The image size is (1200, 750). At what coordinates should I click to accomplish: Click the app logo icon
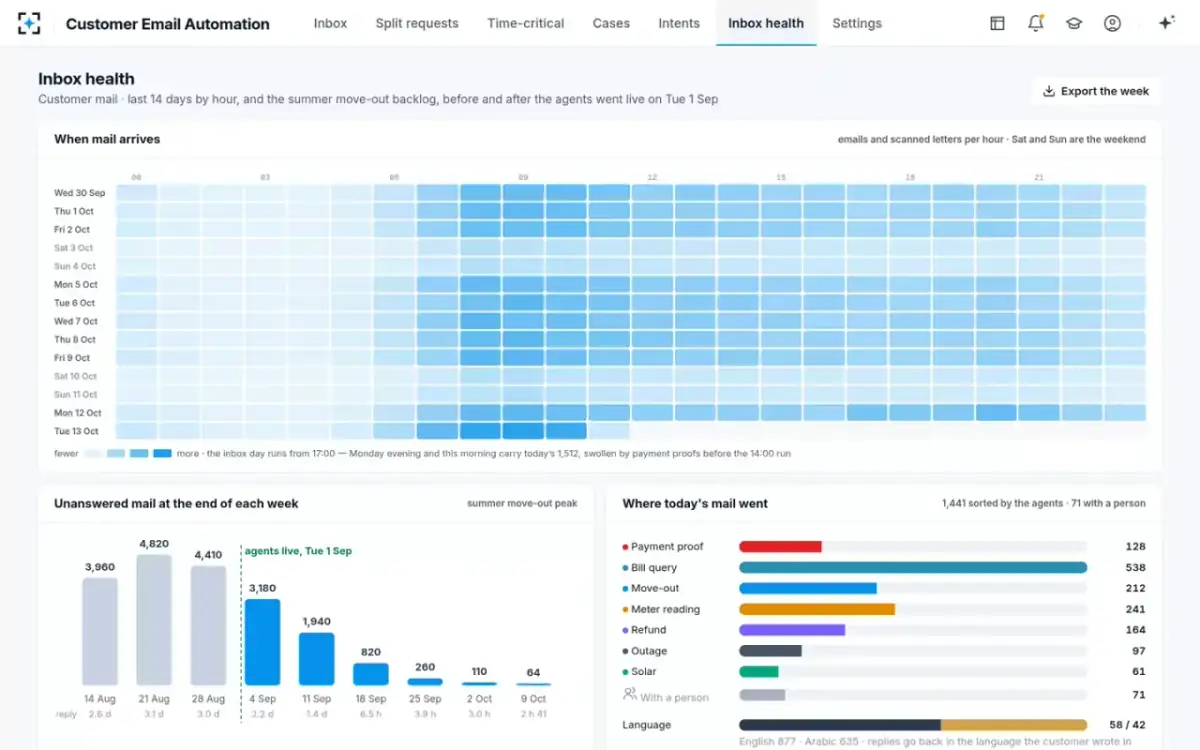[x=29, y=23]
